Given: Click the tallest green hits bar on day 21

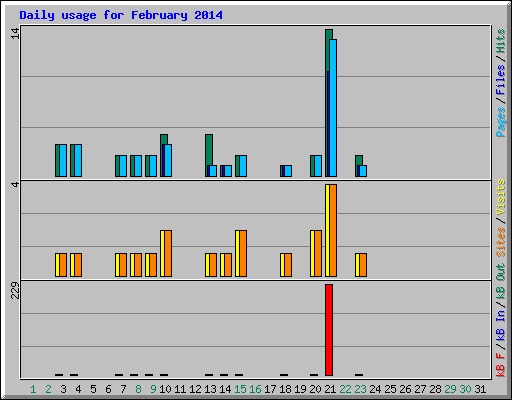Looking at the screenshot, I should click(328, 50).
